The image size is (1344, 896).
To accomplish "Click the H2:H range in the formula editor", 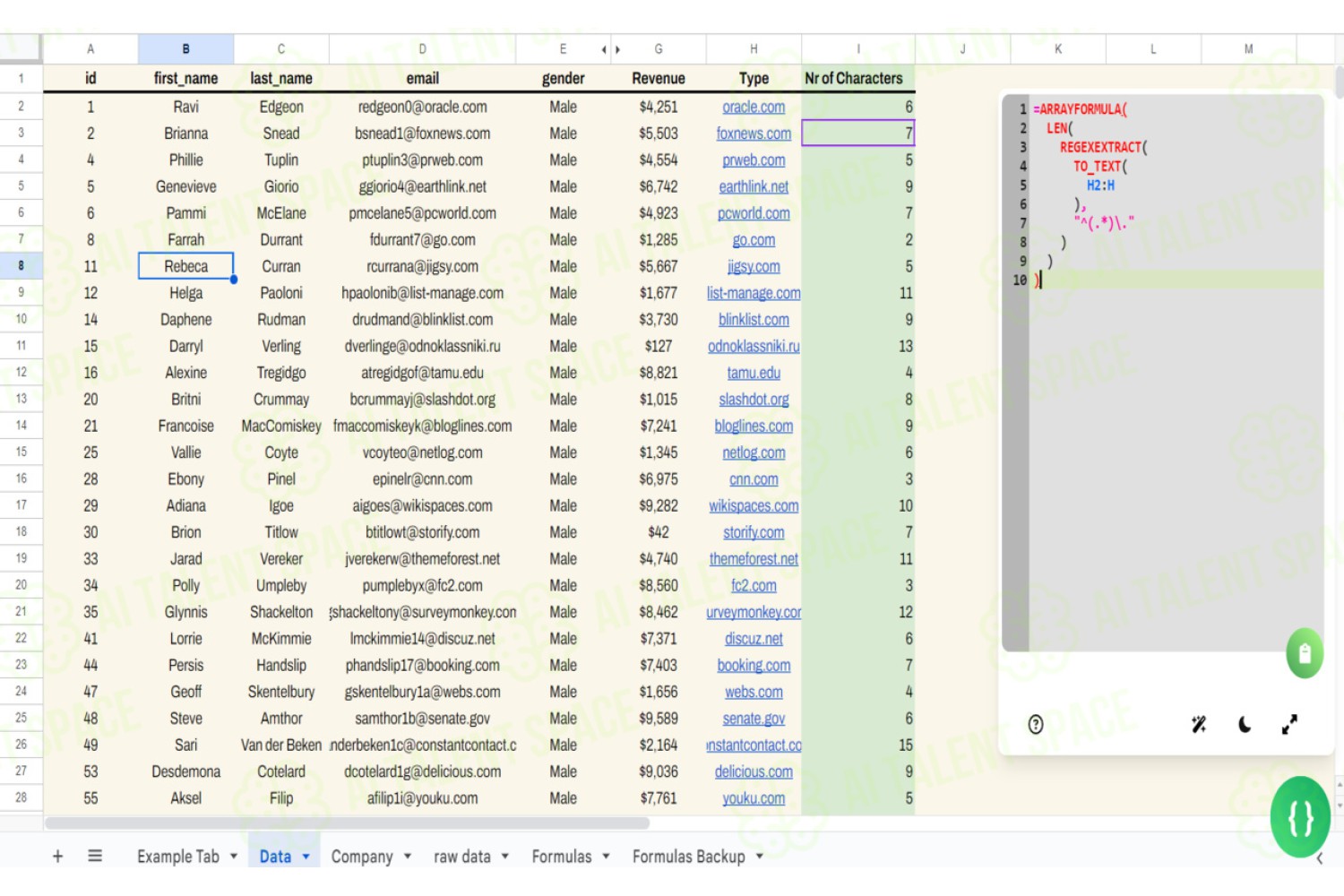I will pyautogui.click(x=1100, y=185).
